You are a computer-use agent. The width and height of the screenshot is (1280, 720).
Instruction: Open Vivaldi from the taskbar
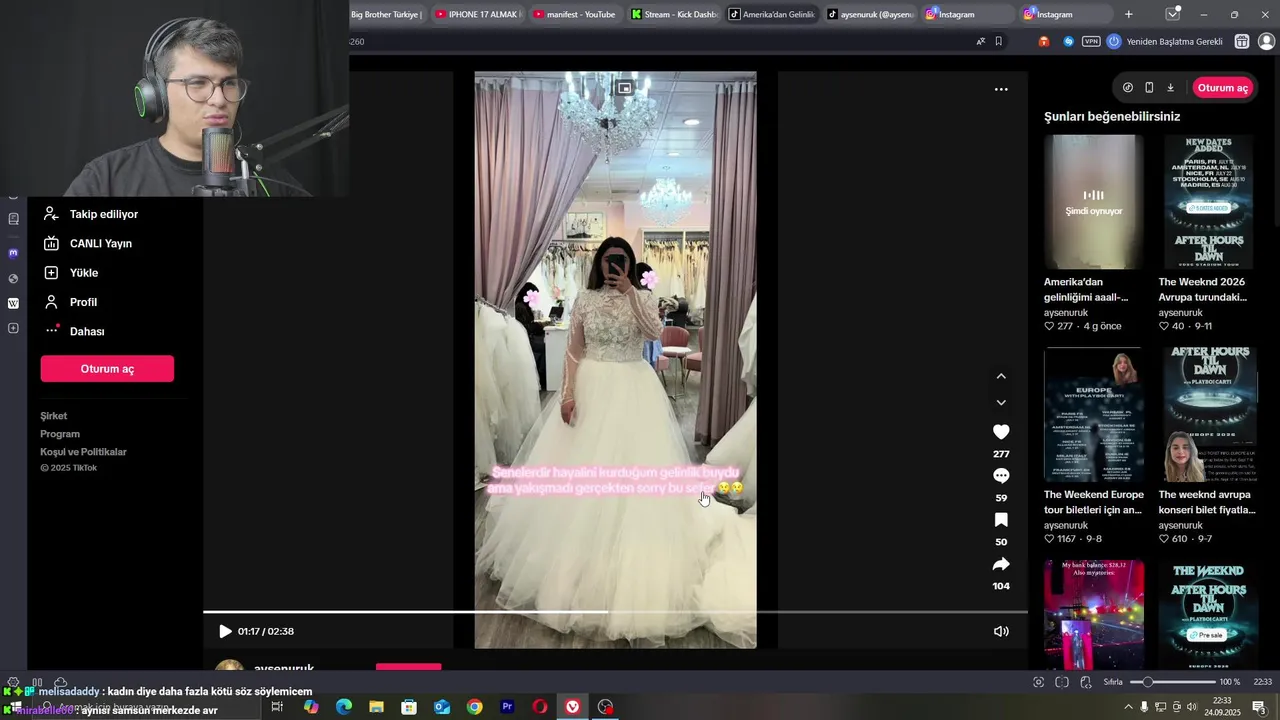(572, 707)
